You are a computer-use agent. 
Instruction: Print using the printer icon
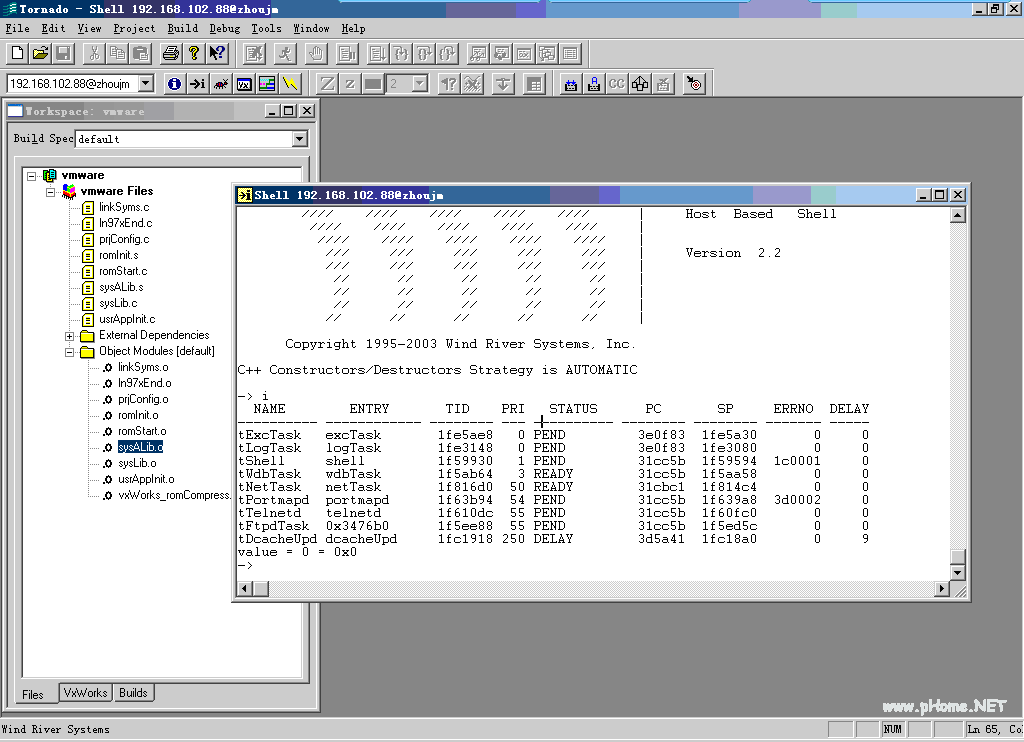point(171,54)
